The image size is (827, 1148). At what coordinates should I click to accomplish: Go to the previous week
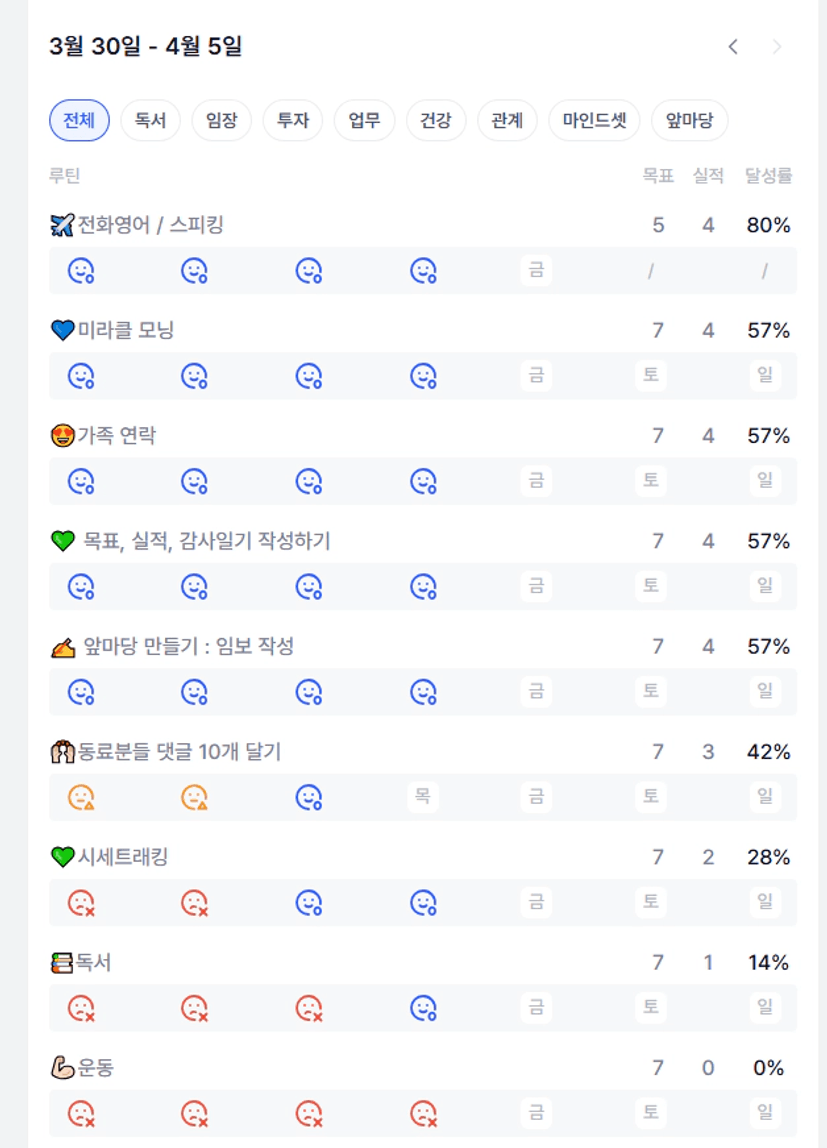[x=733, y=47]
